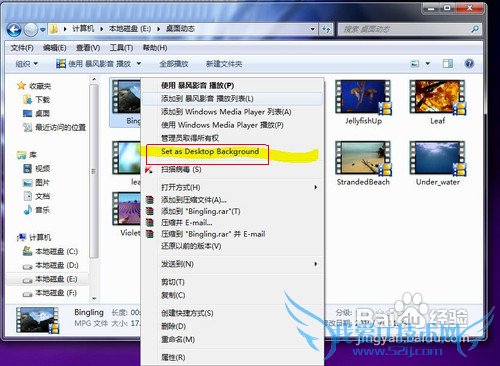Screen dimensions: 500x366
Task: Click the folder icon in address bar
Action: point(54,29)
